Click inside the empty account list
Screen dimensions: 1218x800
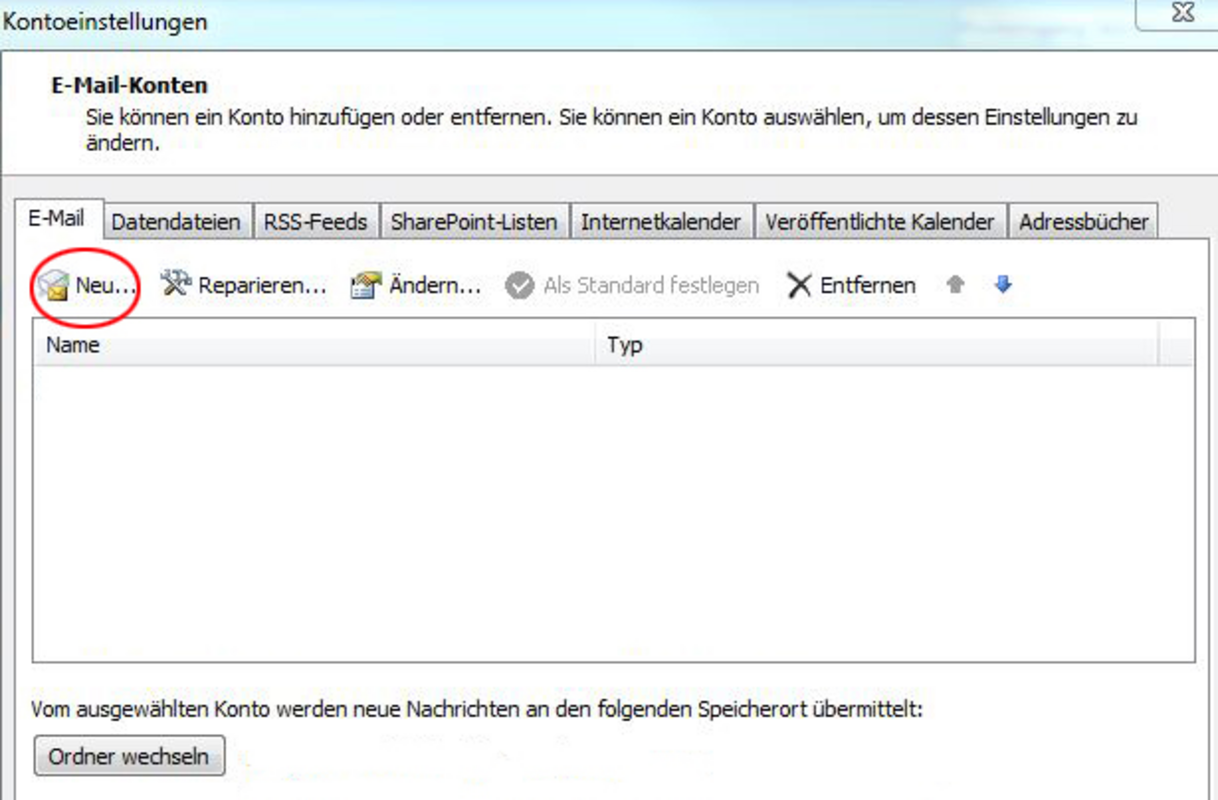[x=613, y=510]
